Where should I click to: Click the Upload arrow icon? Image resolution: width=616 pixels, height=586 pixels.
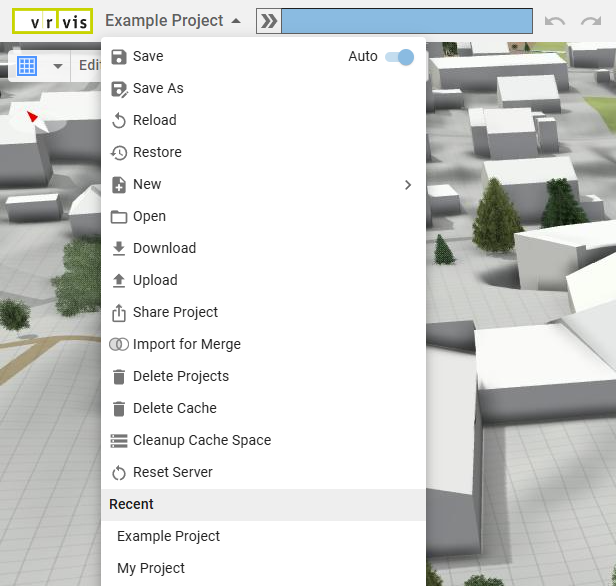pos(119,280)
